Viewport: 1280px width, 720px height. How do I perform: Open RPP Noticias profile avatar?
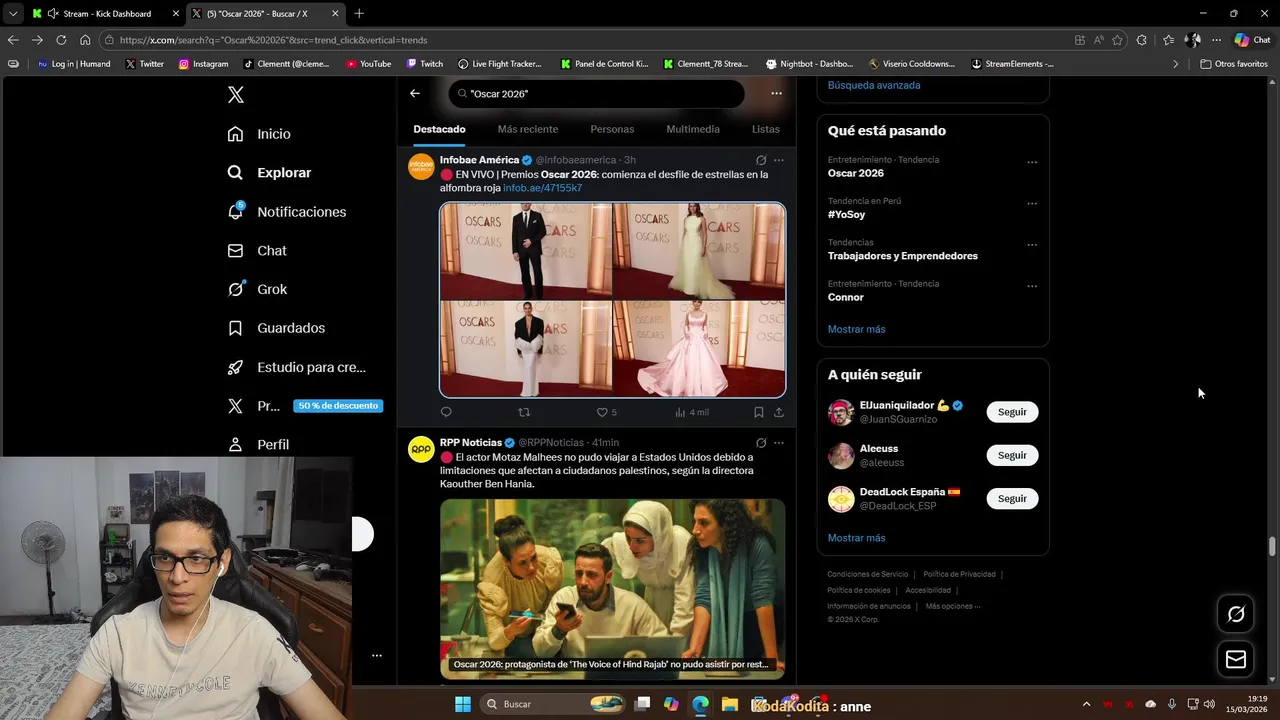(421, 450)
